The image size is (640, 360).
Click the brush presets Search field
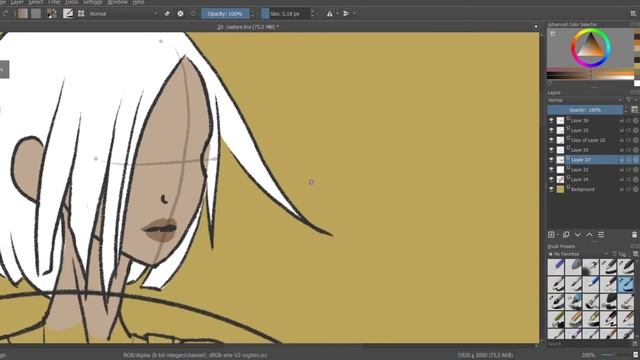589,344
